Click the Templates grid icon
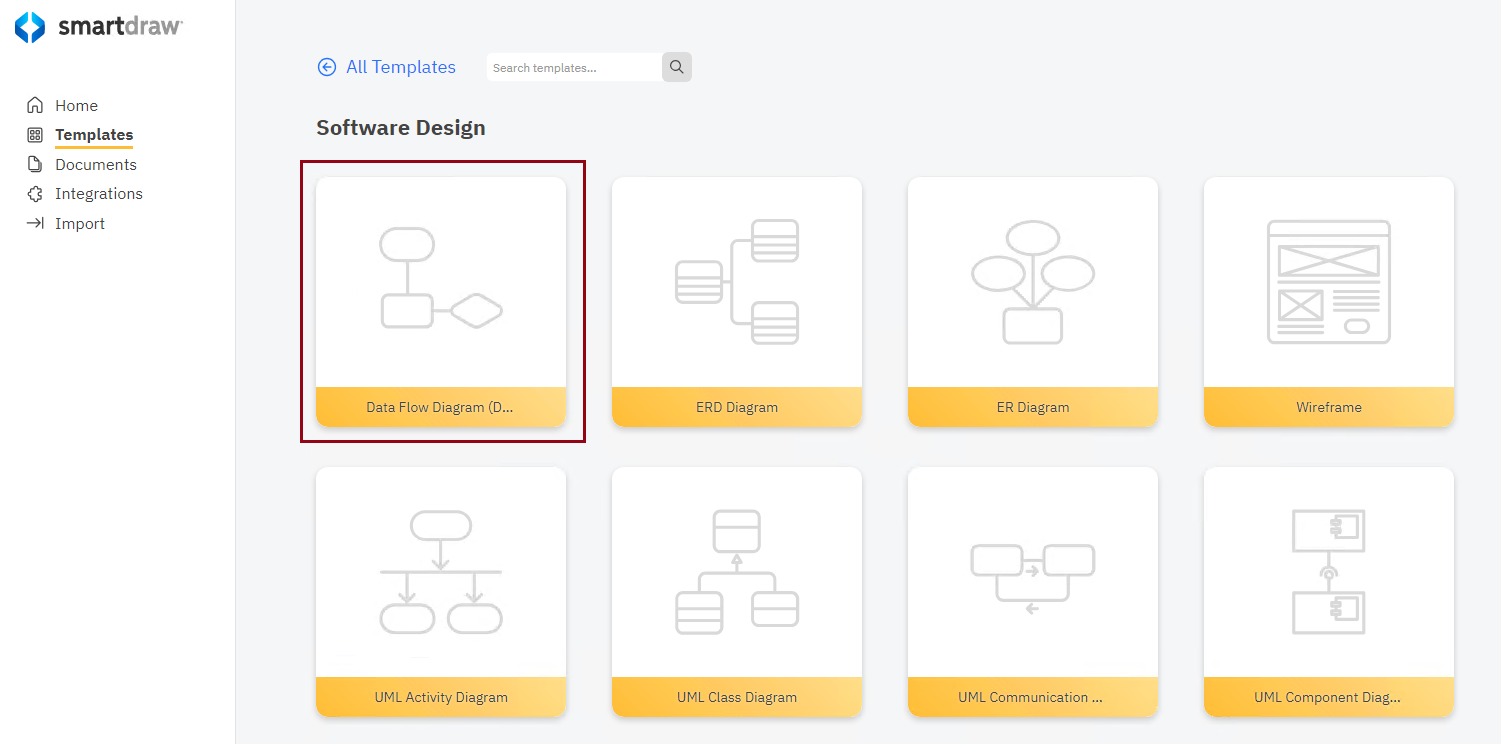Screen dimensions: 1501x744 click(x=34, y=134)
